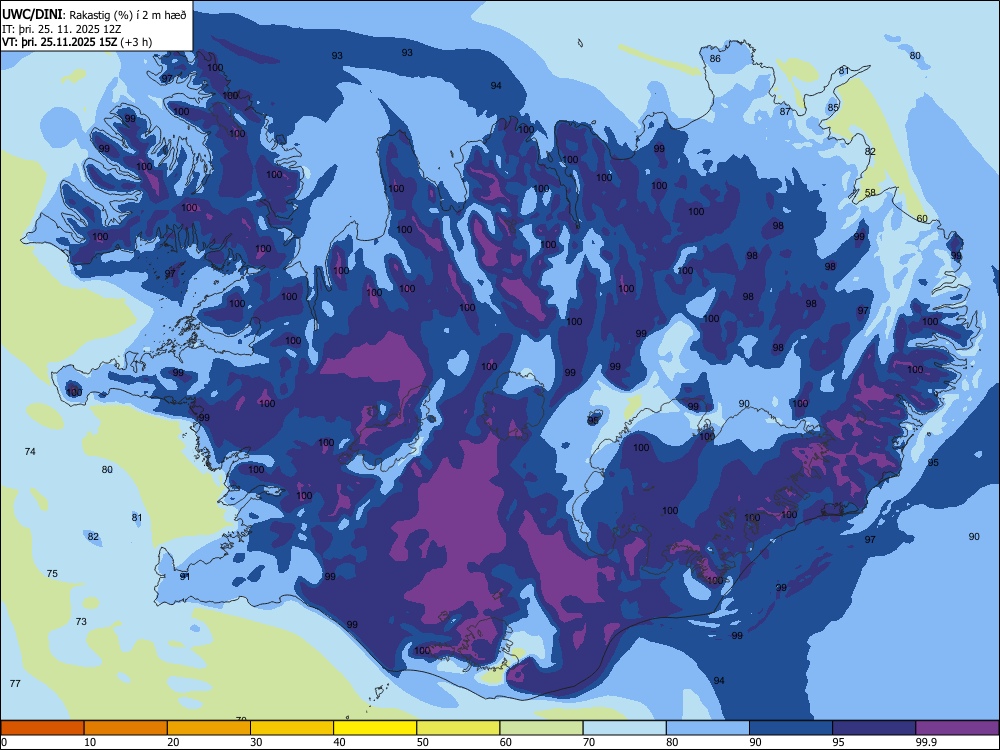
Task: Click the orange 10–20 legend swatch
Action: point(126,728)
